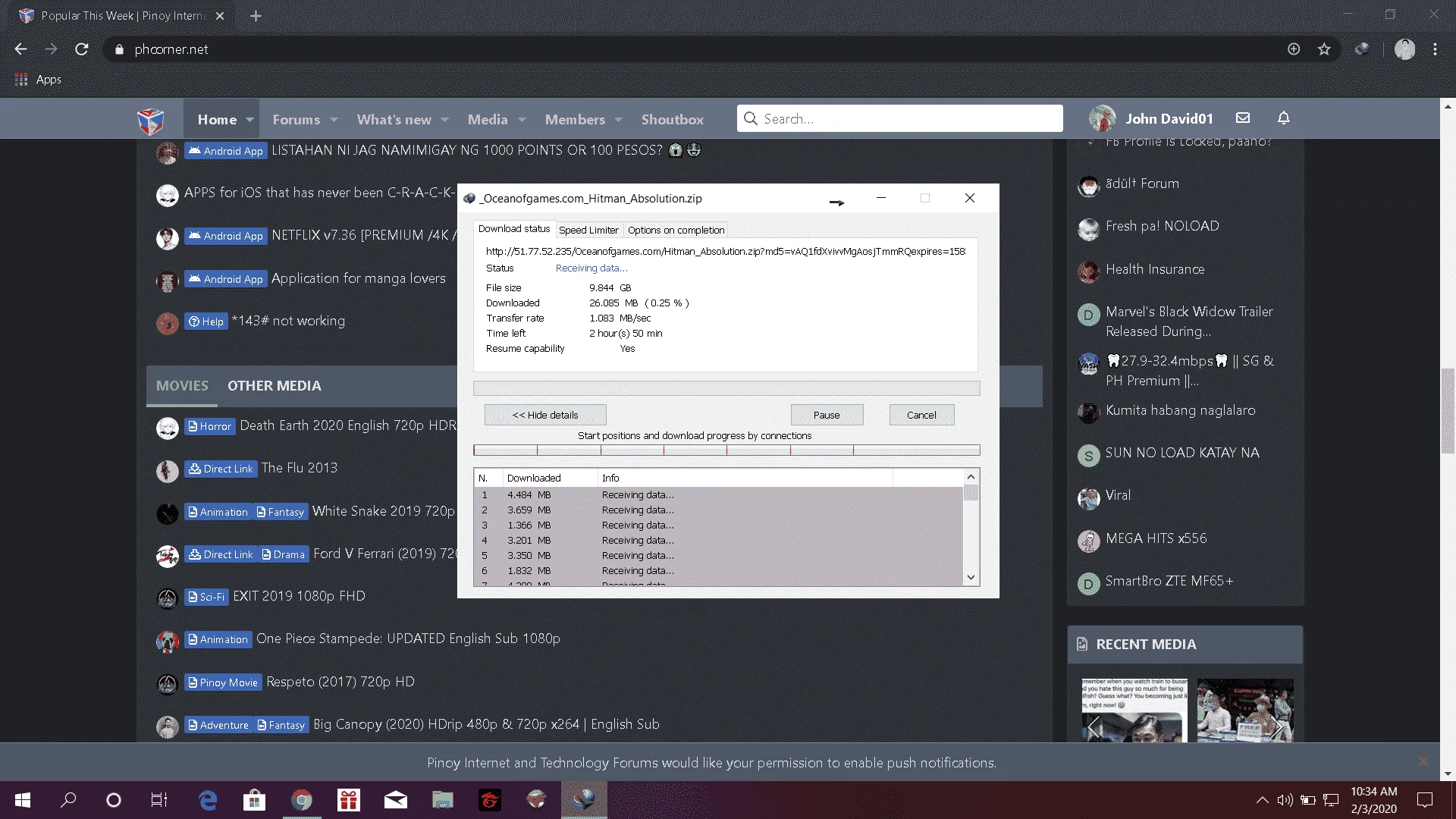
Task: Open Respeto (2017) 720p HD thread
Action: click(x=340, y=682)
